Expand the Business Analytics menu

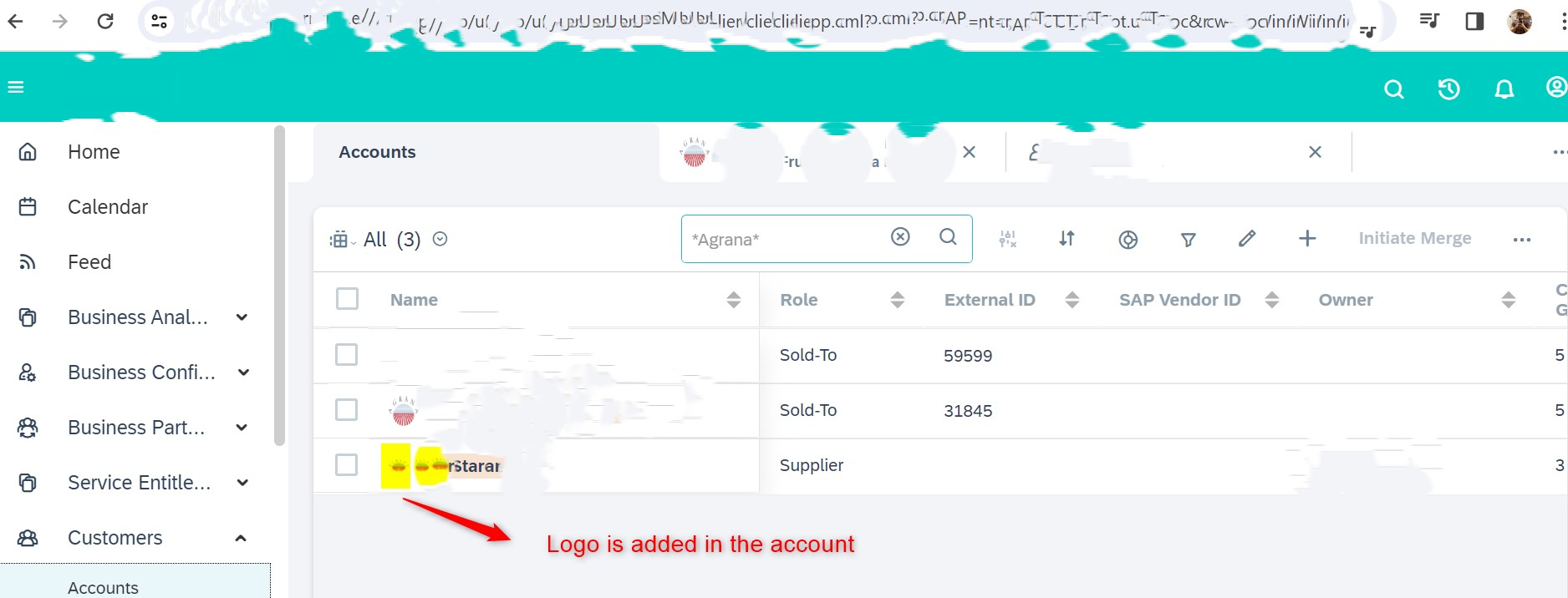point(242,317)
